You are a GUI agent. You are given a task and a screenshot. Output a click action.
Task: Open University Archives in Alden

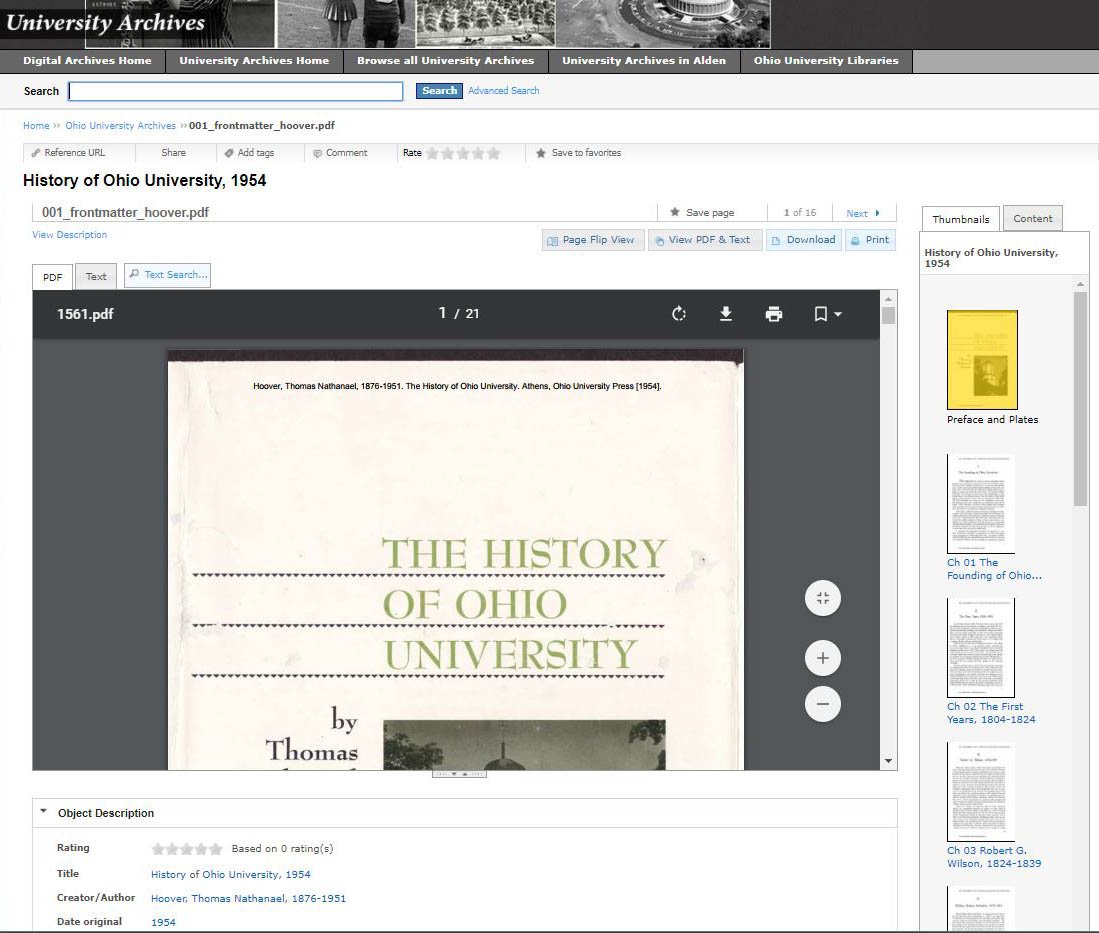tap(643, 60)
